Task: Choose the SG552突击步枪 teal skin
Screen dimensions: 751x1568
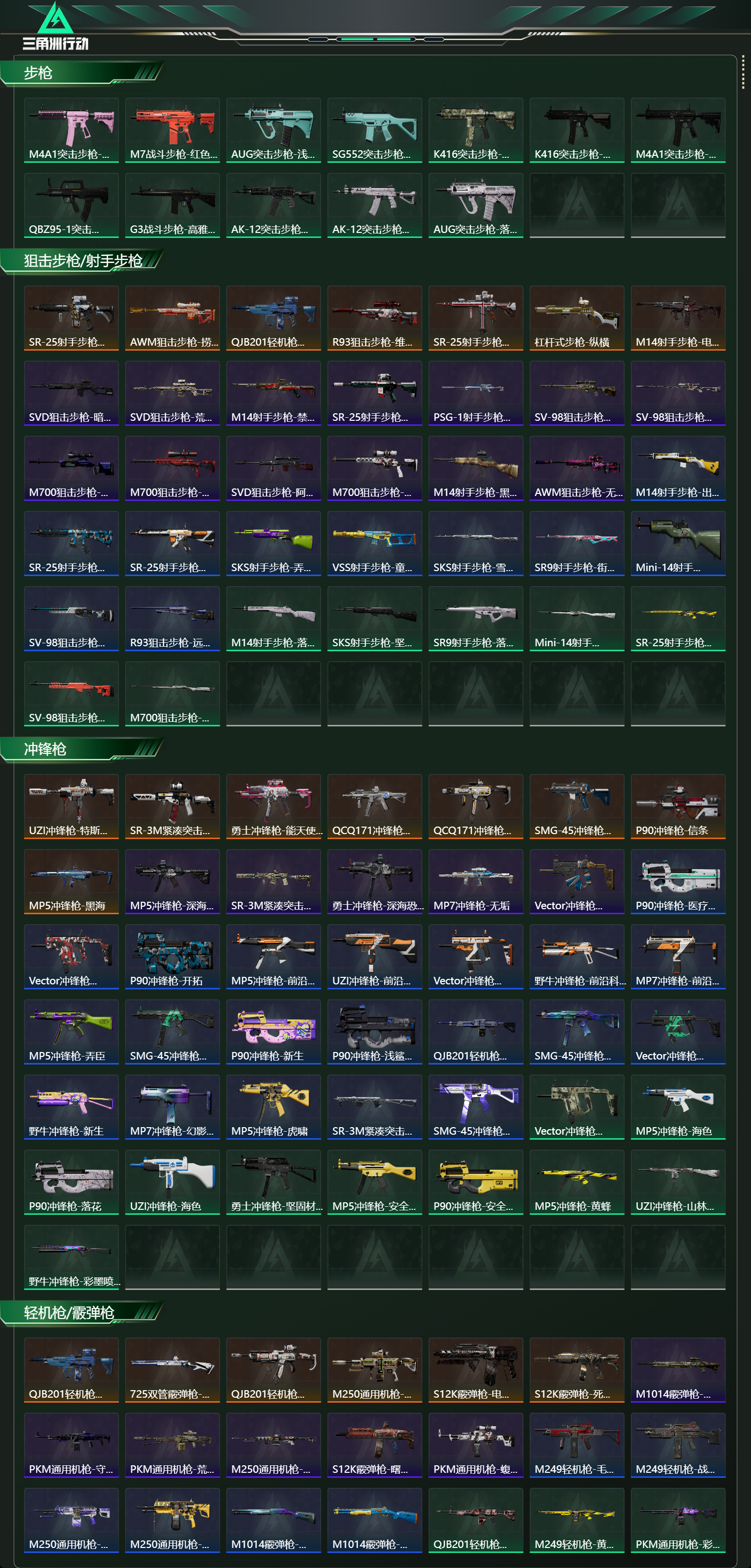Action: point(374,130)
